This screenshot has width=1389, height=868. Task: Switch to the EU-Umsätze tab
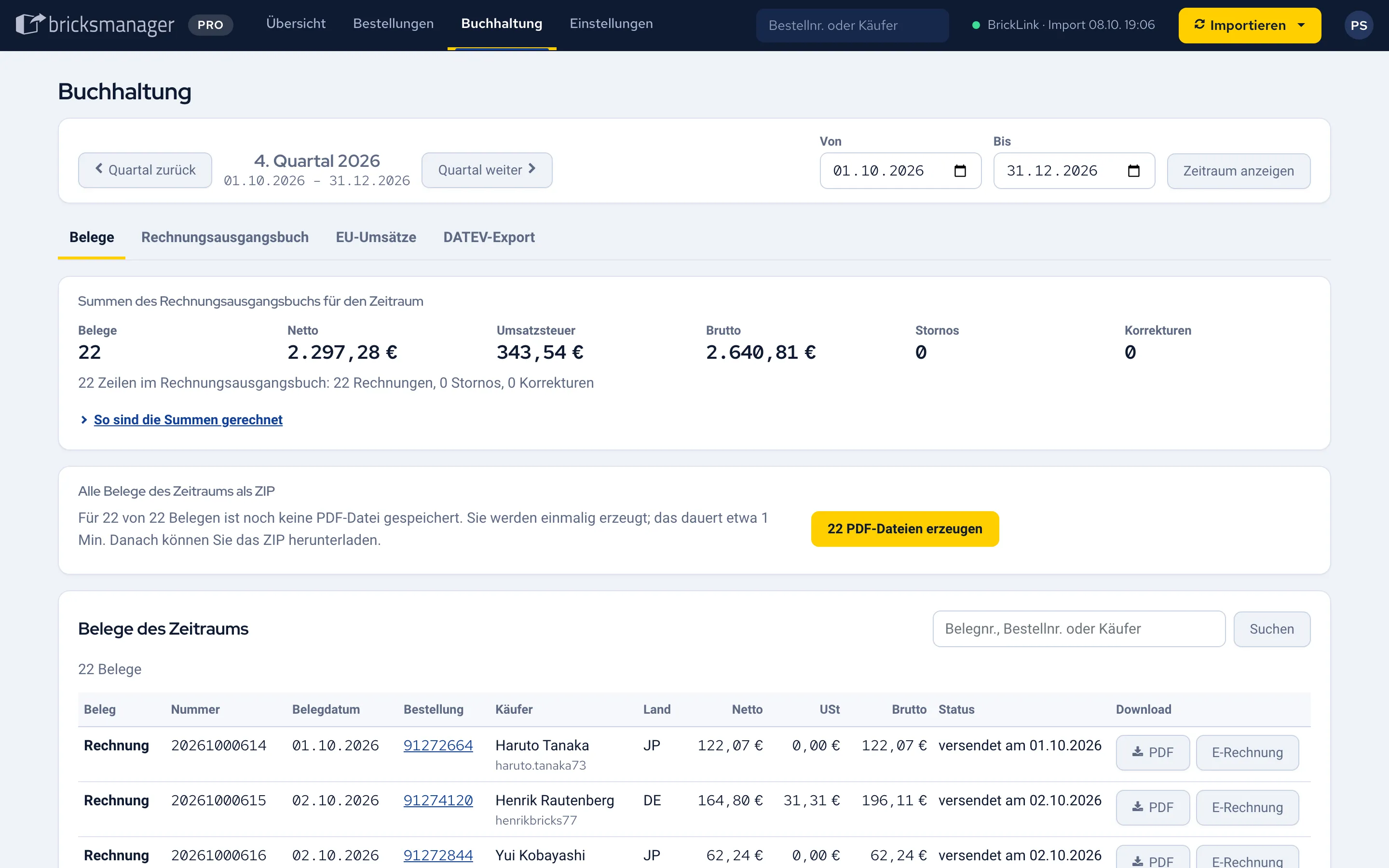376,237
